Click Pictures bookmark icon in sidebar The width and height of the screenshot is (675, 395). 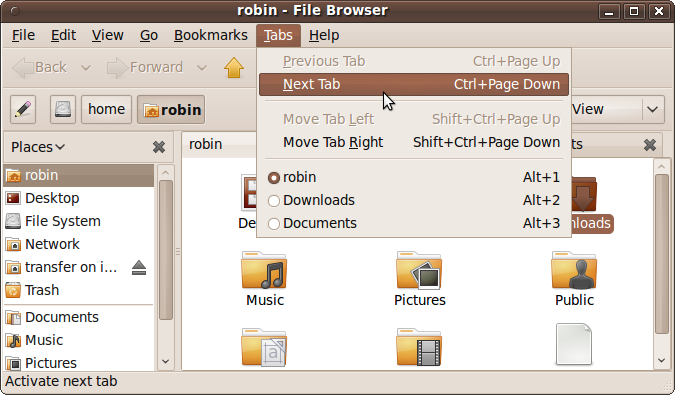click(x=13, y=363)
